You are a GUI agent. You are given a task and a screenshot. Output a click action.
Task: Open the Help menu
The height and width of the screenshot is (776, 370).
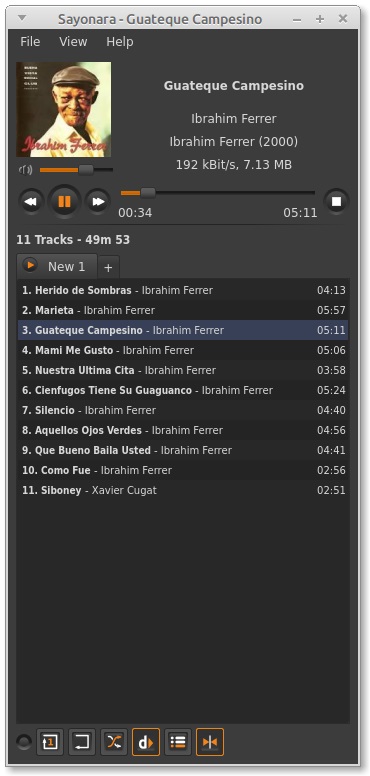pos(120,42)
